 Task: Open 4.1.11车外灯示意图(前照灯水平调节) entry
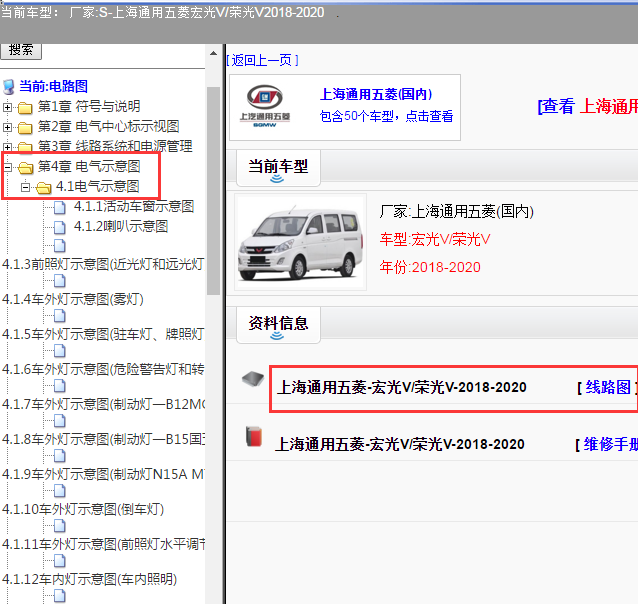pos(103,545)
